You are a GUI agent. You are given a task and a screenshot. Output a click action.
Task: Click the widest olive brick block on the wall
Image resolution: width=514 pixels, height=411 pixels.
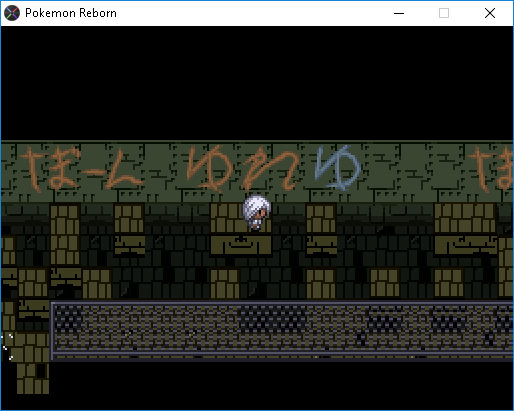click(465, 218)
